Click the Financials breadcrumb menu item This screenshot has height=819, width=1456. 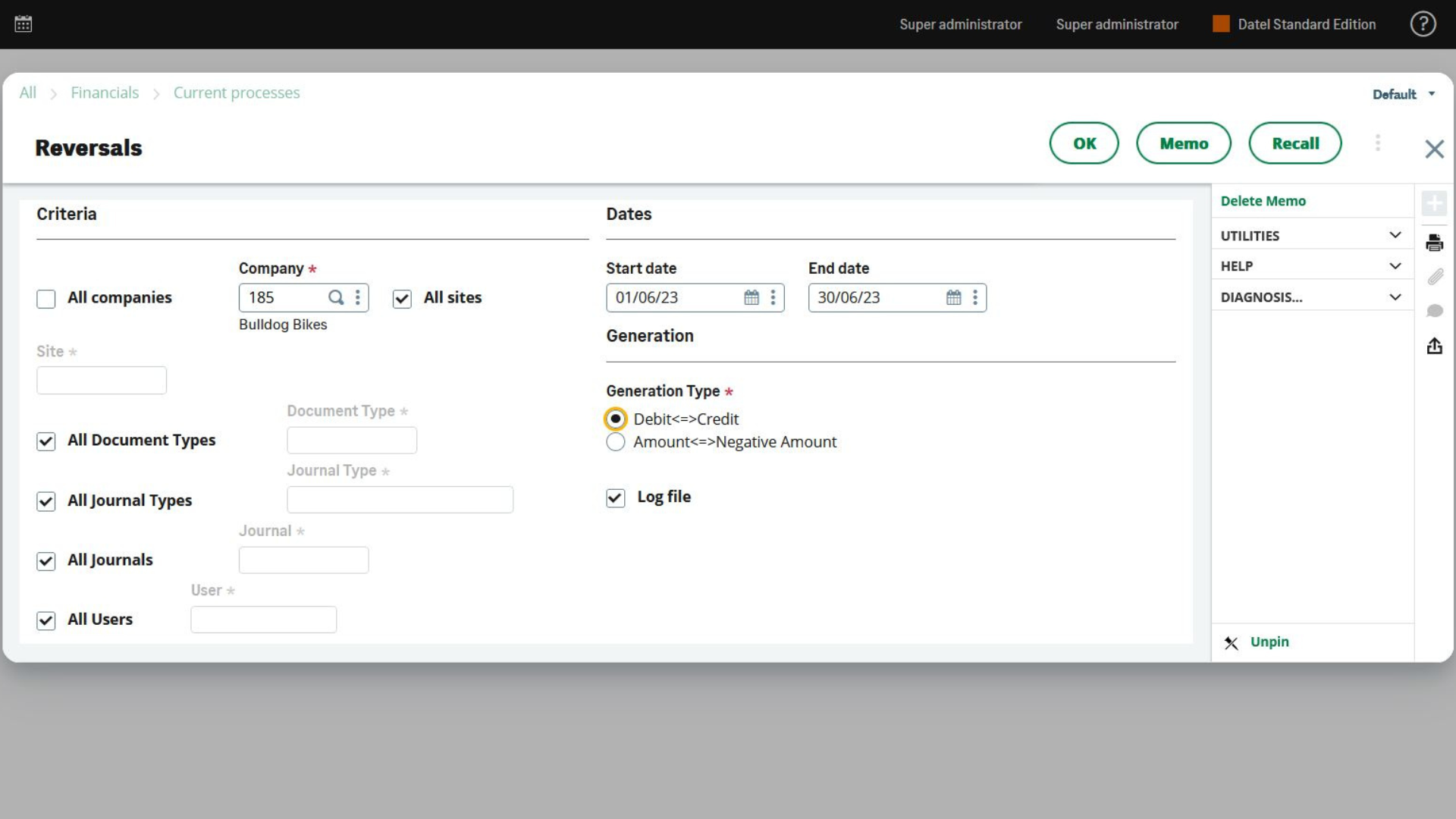tap(104, 92)
